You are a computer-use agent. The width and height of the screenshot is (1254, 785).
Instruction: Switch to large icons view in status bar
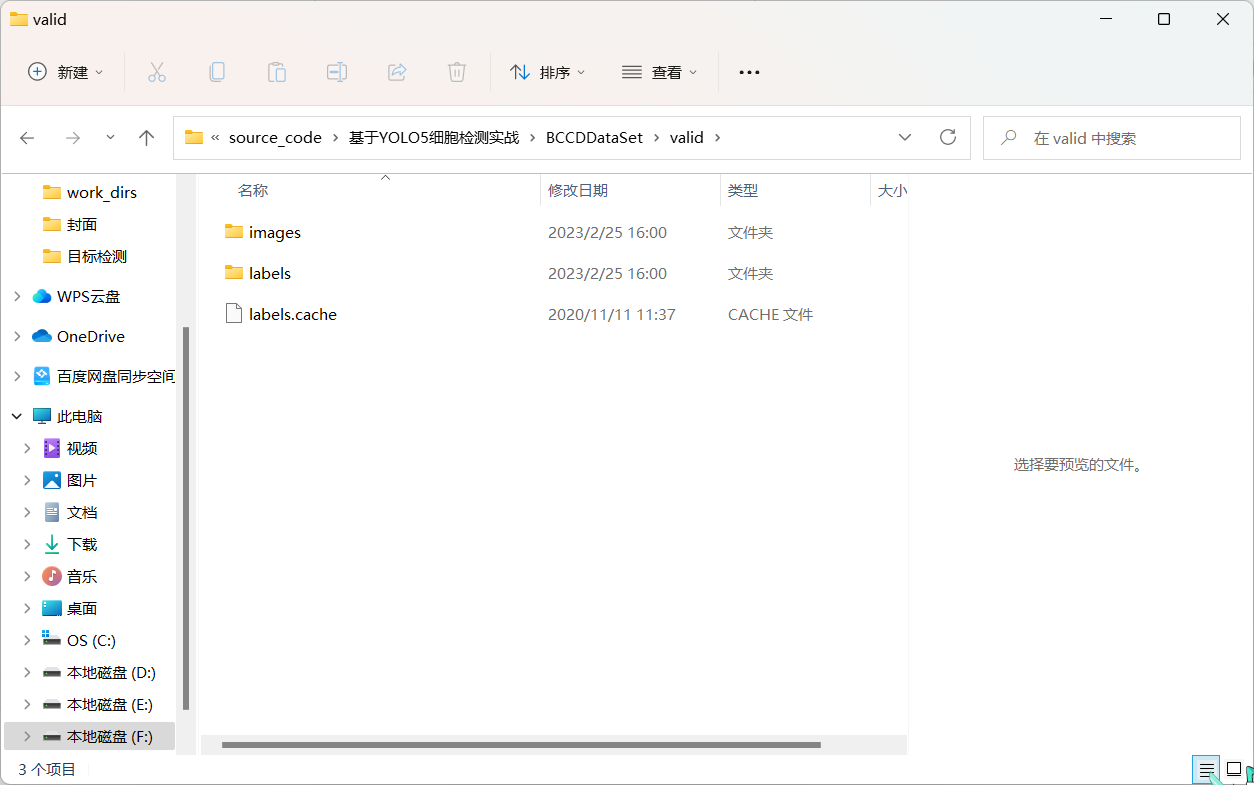[x=1234, y=769]
